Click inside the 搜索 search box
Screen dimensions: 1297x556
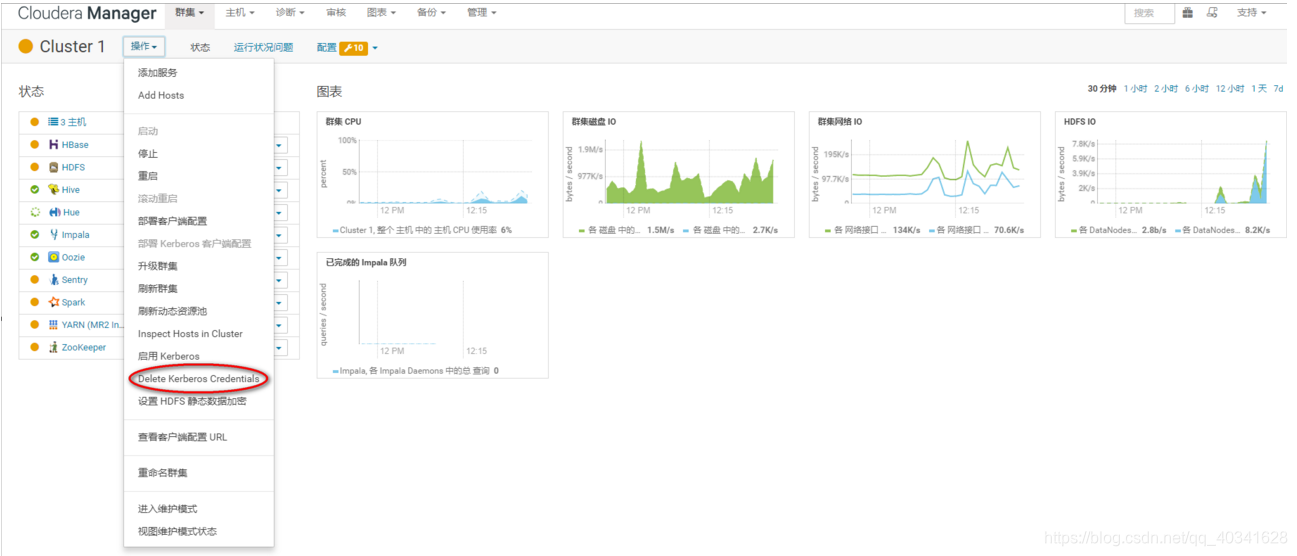[x=1149, y=13]
